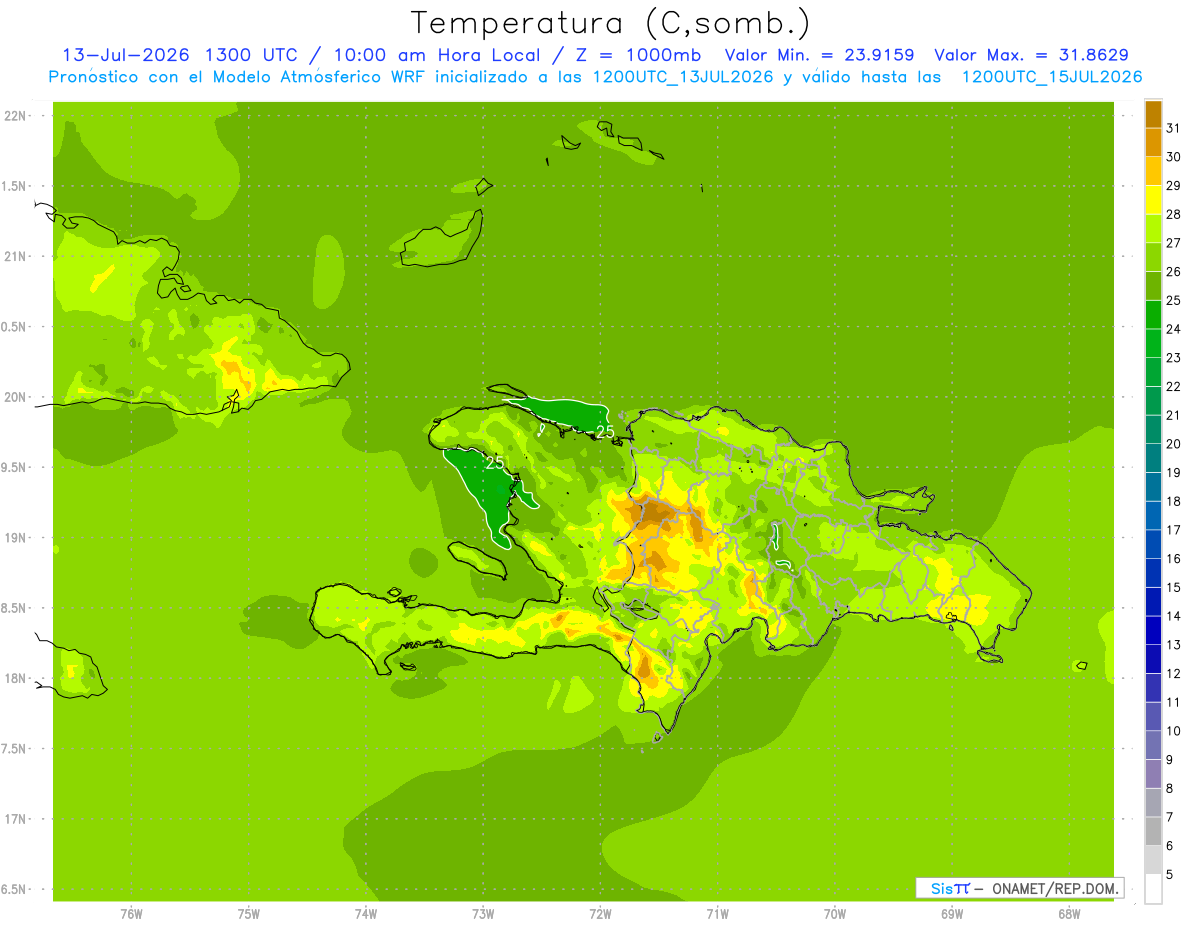Viewport: 1200px width, 927px height.
Task: Pick the yellow legend band between 28 and 29
Action: (x=1153, y=200)
